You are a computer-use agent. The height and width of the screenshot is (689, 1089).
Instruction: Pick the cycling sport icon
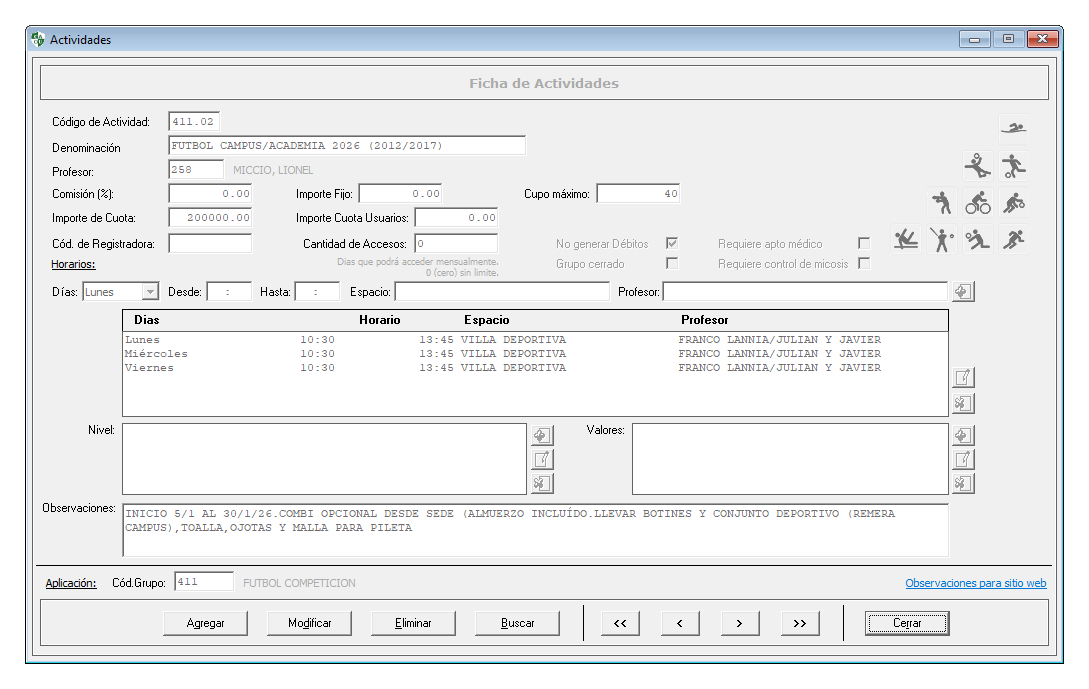977,203
